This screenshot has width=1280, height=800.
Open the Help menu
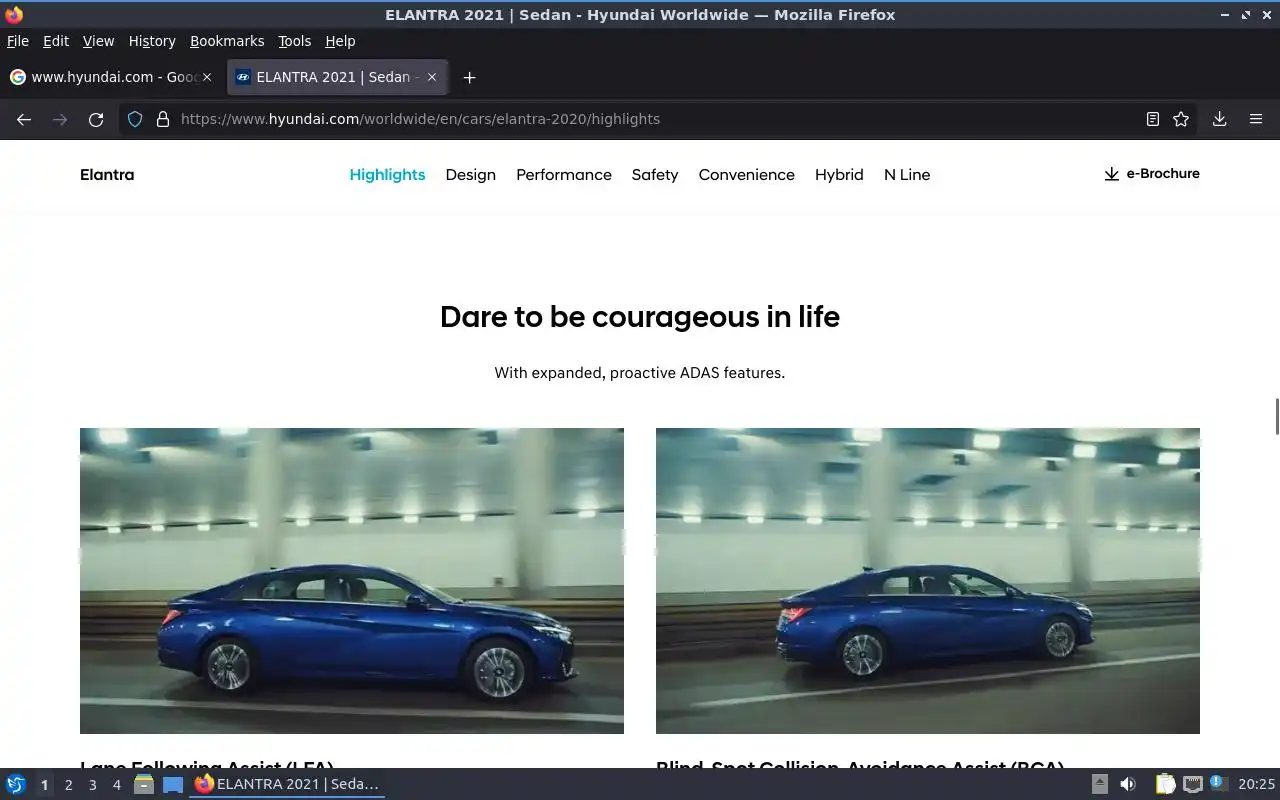(x=340, y=41)
